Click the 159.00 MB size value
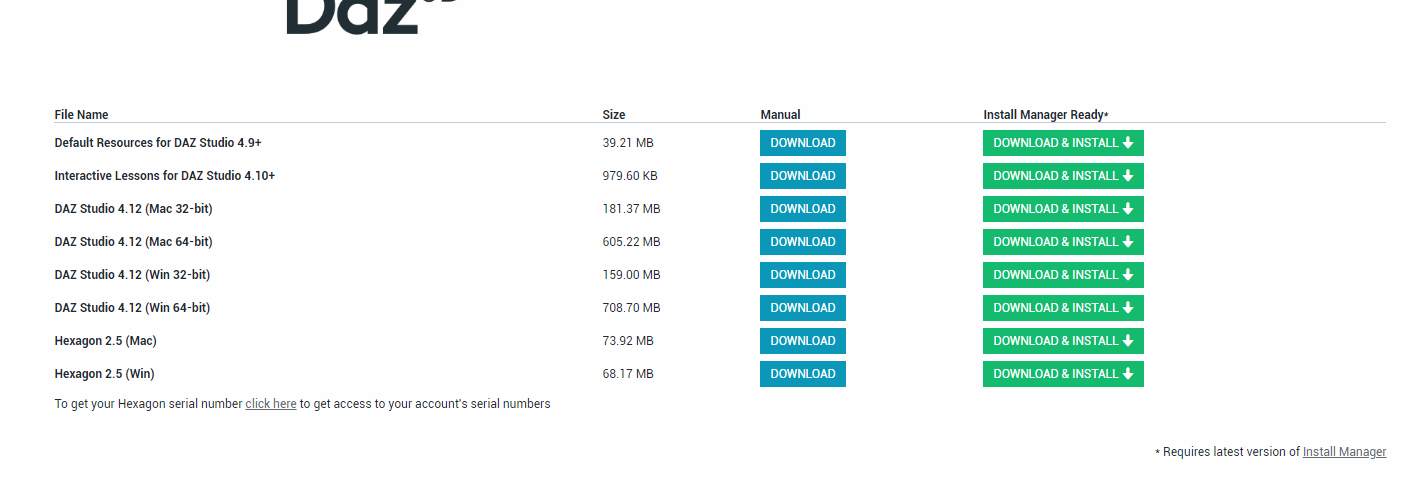This screenshot has height=485, width=1418. [632, 275]
